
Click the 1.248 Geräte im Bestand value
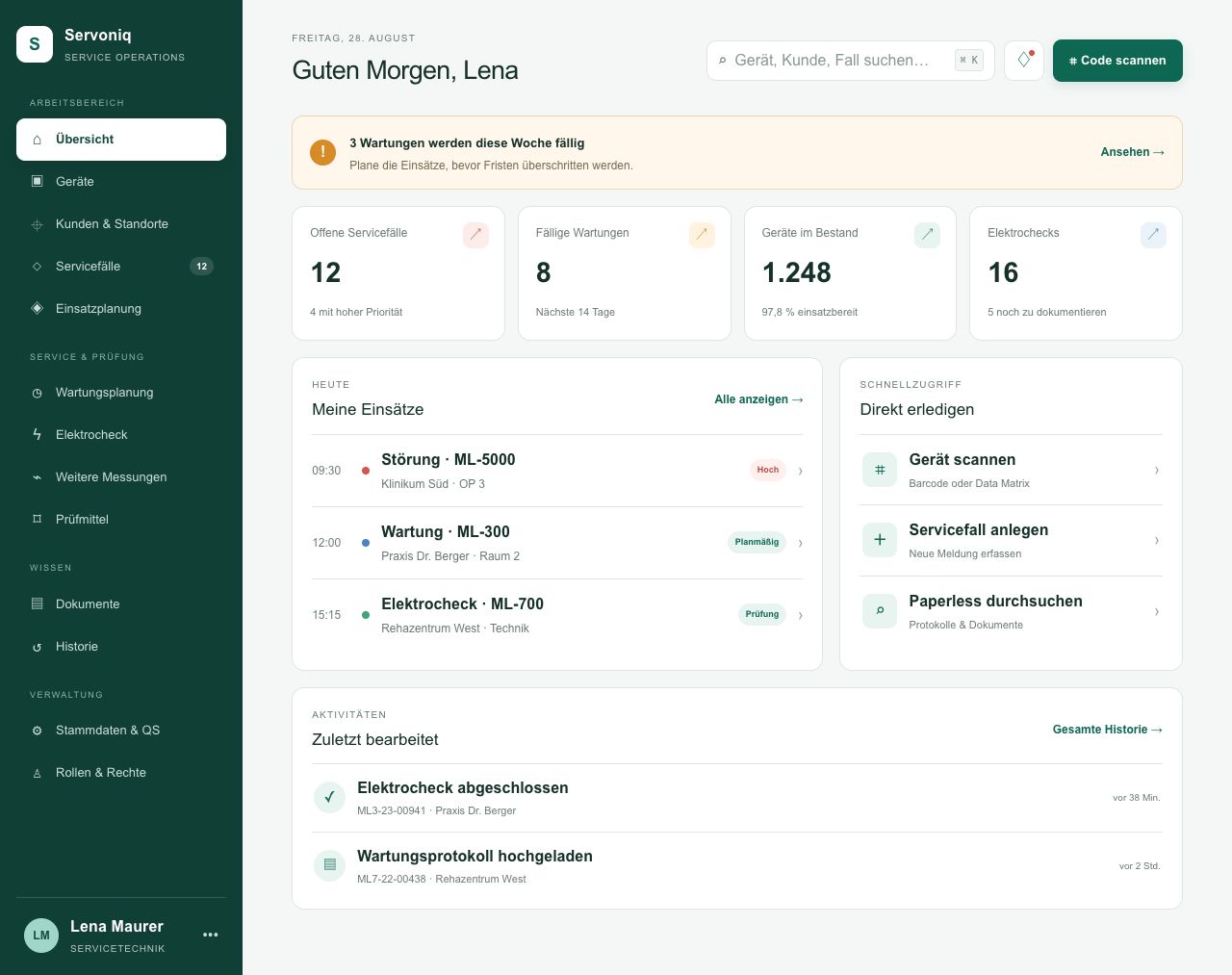pyautogui.click(x=797, y=273)
